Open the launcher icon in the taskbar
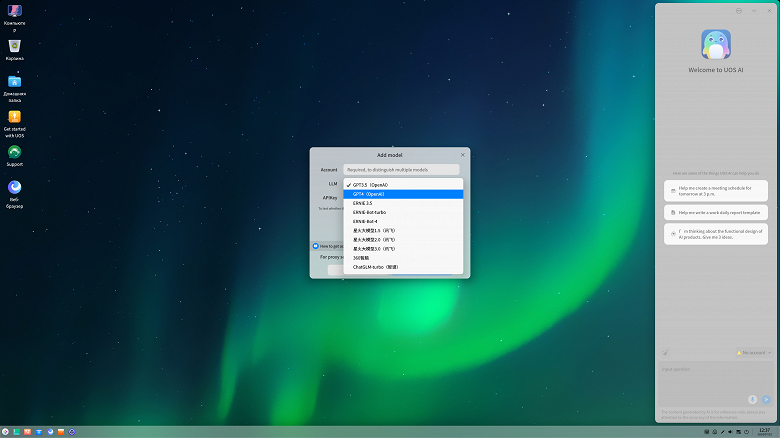Screen dimensions: 780x438 click(x=6, y=431)
